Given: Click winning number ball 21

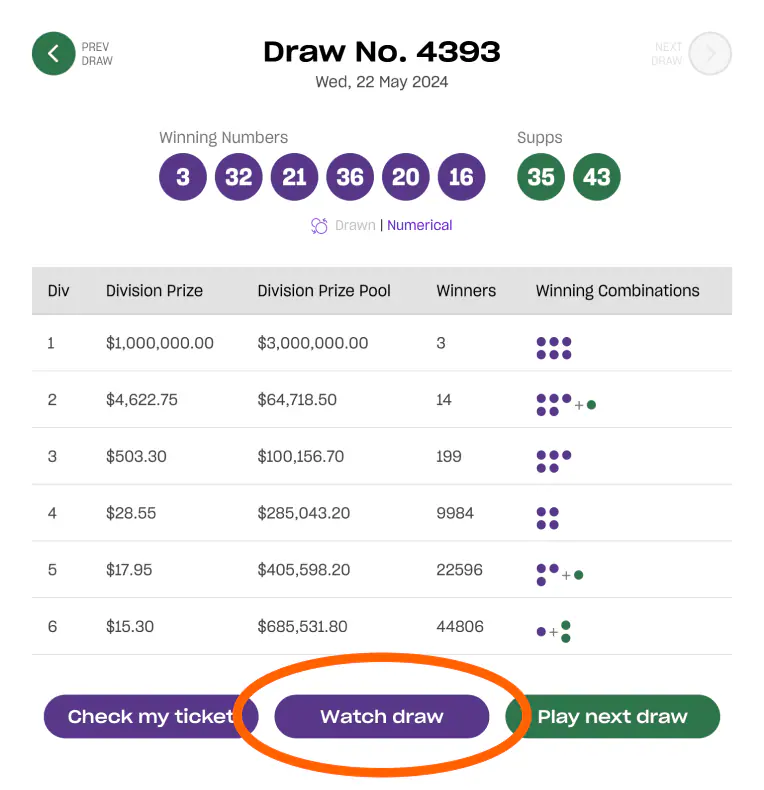Looking at the screenshot, I should click(294, 177).
